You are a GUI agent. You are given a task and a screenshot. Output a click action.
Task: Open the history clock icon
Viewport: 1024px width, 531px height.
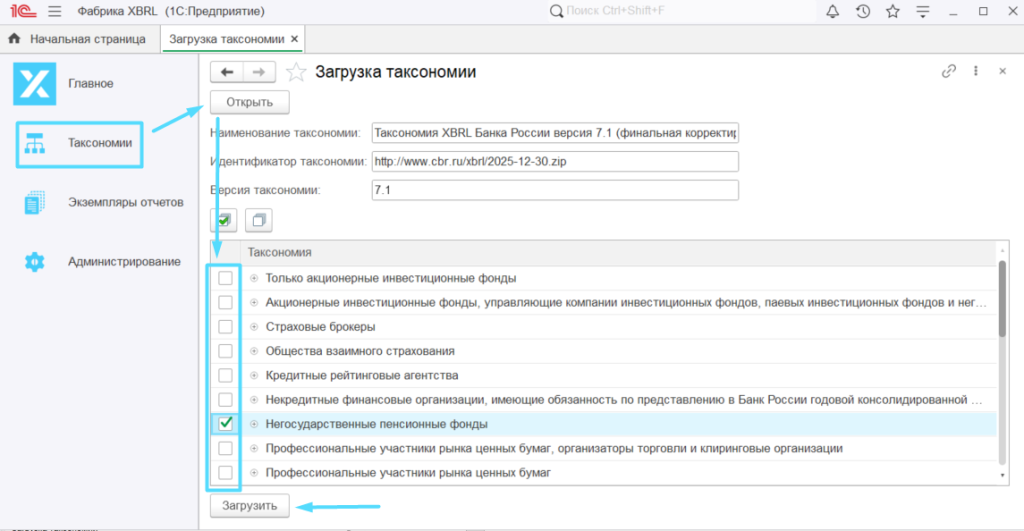863,11
